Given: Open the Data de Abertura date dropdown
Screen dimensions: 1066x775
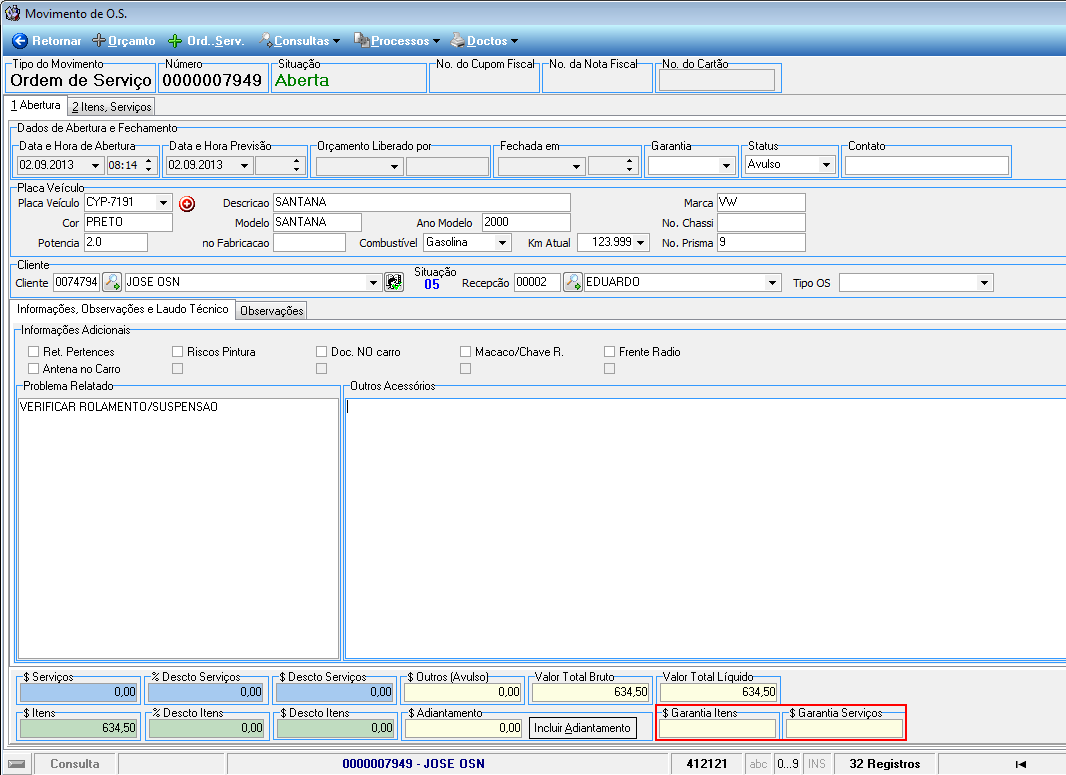Looking at the screenshot, I should (95, 166).
